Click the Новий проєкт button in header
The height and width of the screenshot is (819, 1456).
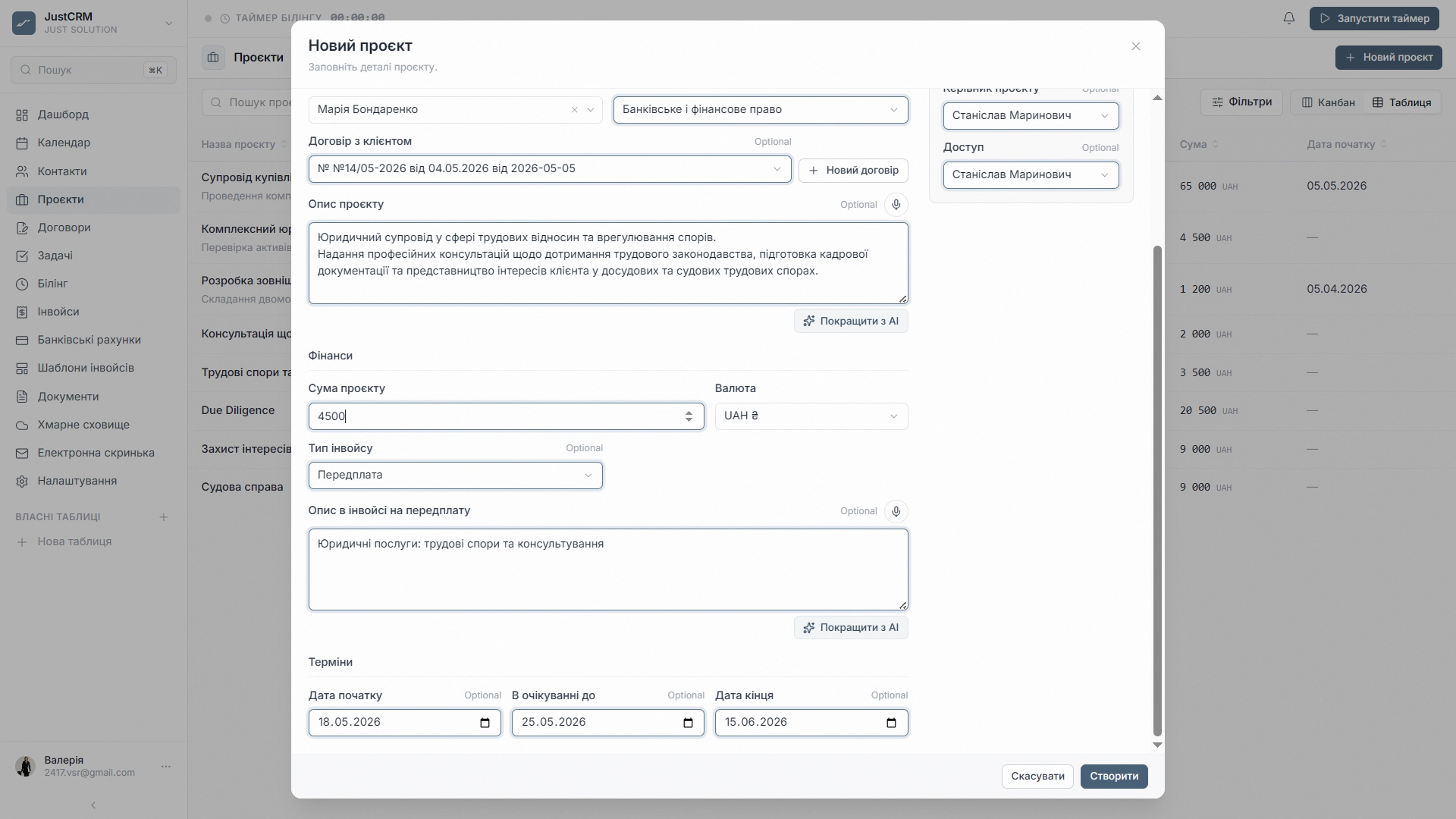[x=1388, y=58]
